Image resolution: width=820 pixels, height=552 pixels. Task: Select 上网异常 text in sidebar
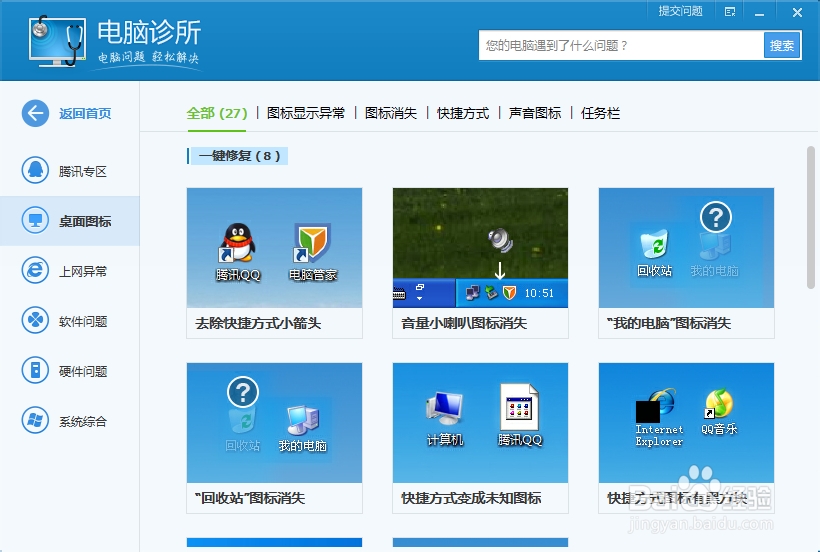tap(83, 271)
